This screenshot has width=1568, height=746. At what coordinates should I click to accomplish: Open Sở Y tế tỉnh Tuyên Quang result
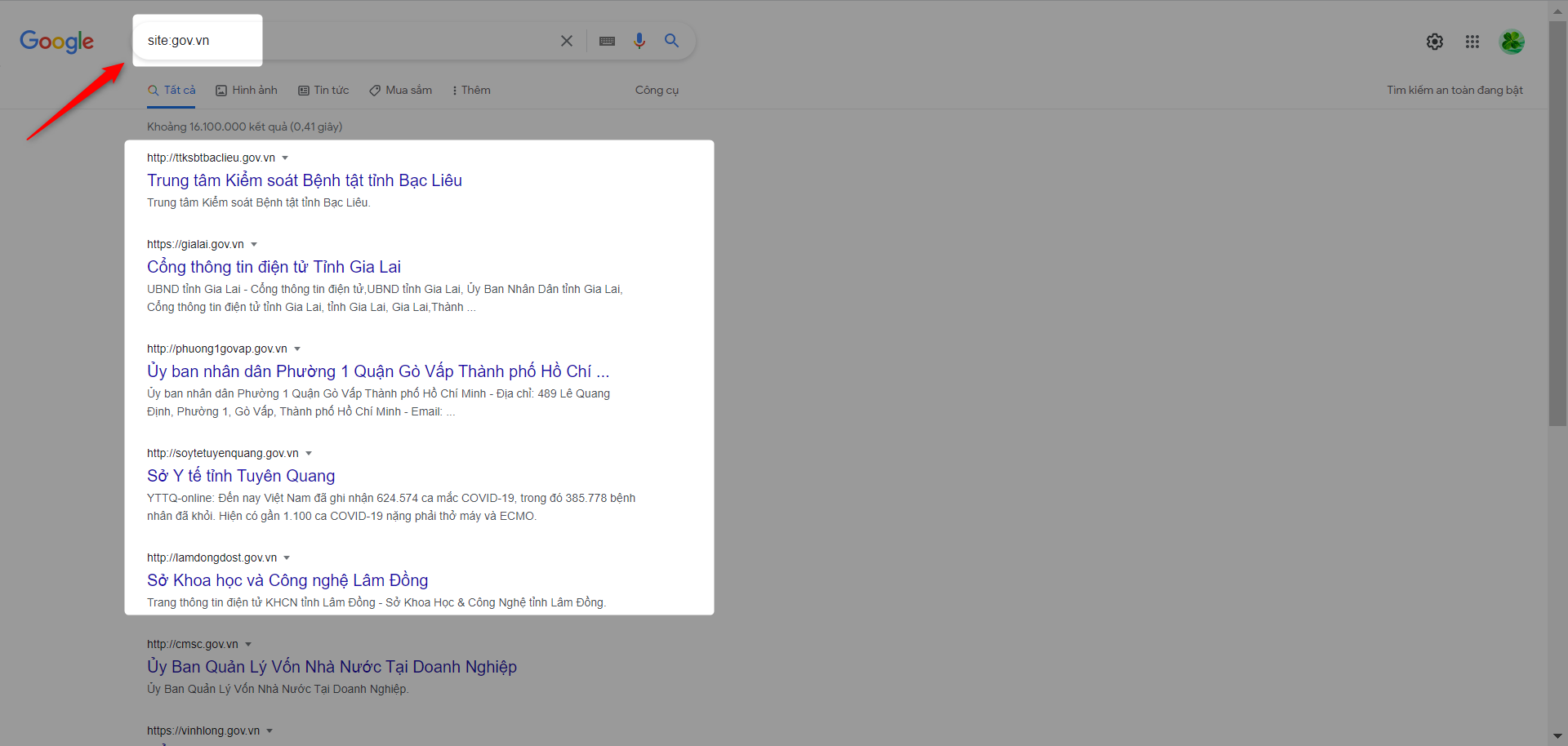coord(241,476)
